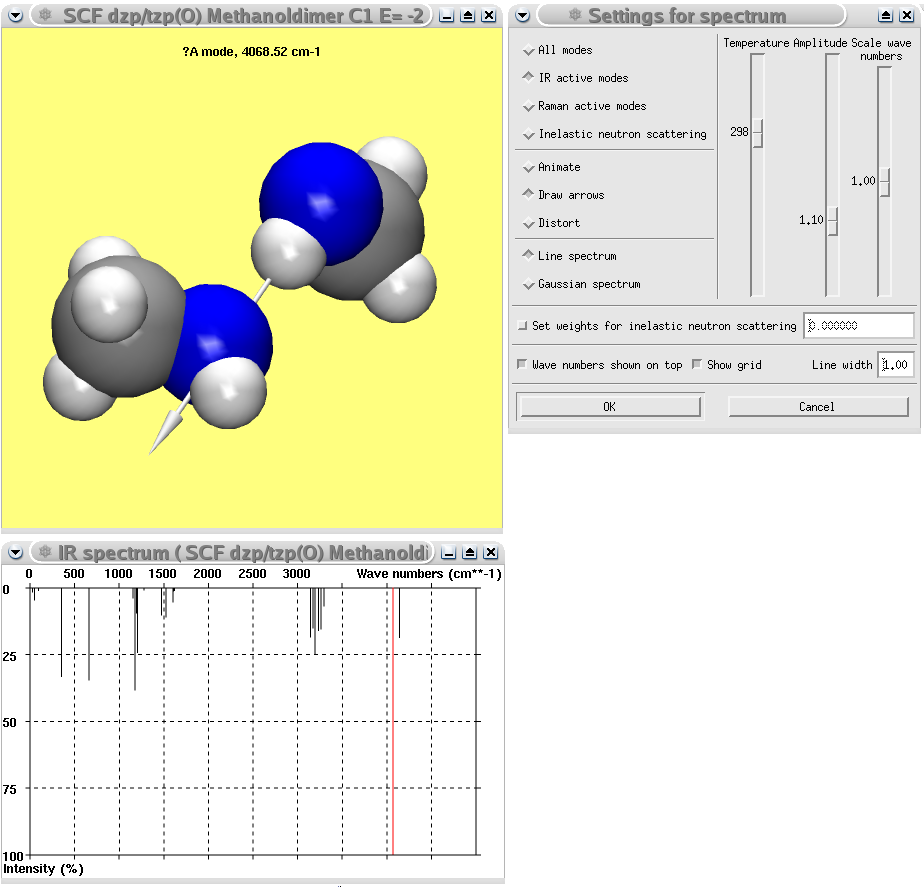Check Set weights for inelastic neutron scattering

(x=522, y=326)
